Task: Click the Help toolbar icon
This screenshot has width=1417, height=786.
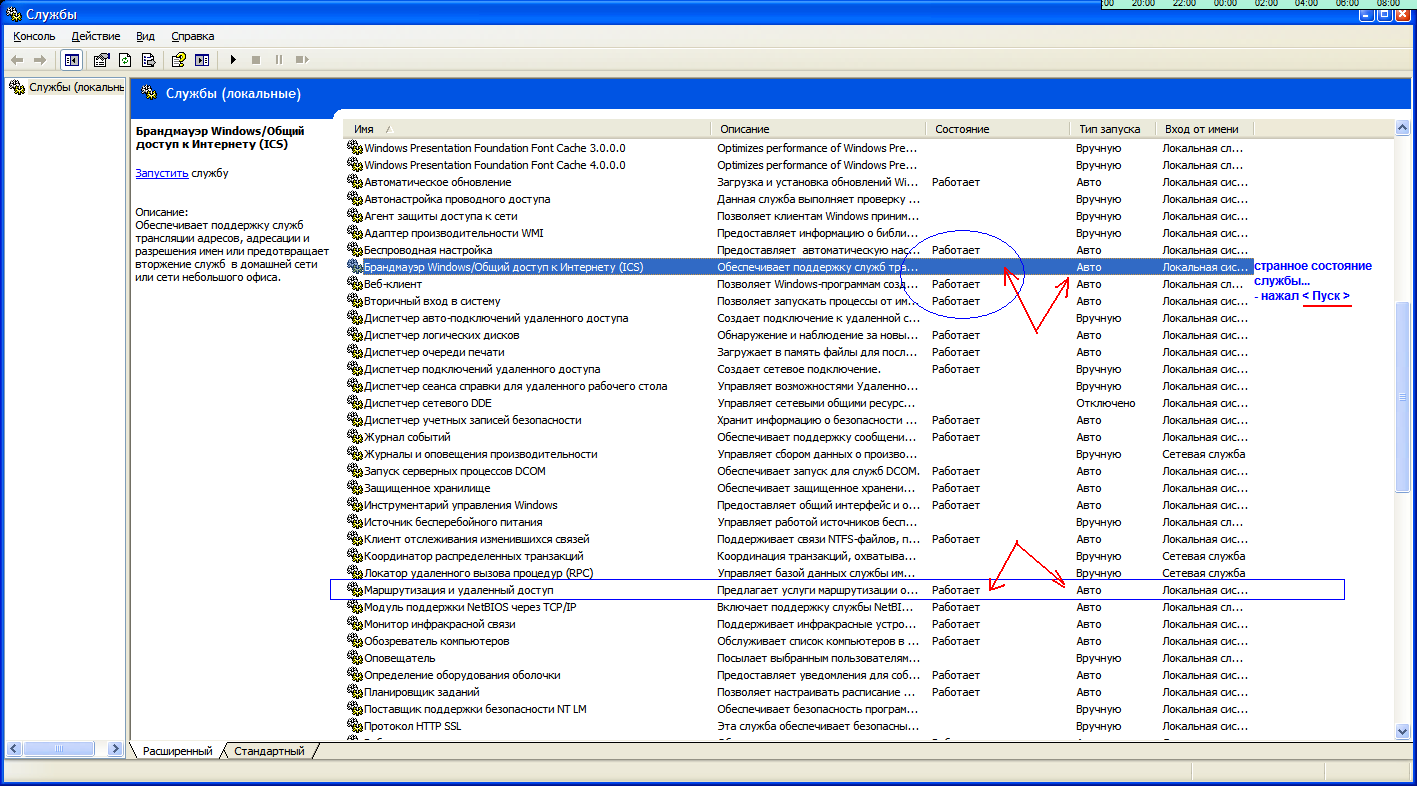Action: tap(178, 60)
